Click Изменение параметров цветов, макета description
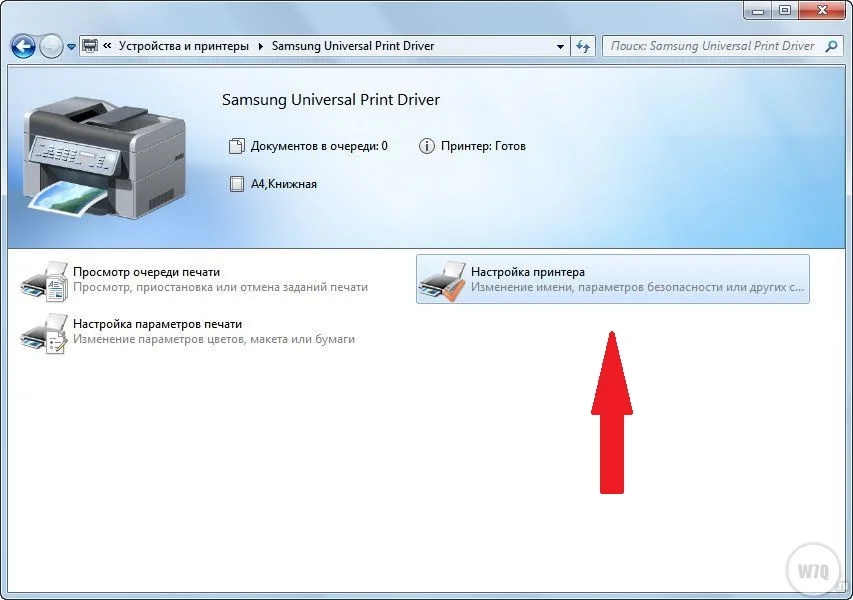 pyautogui.click(x=214, y=339)
